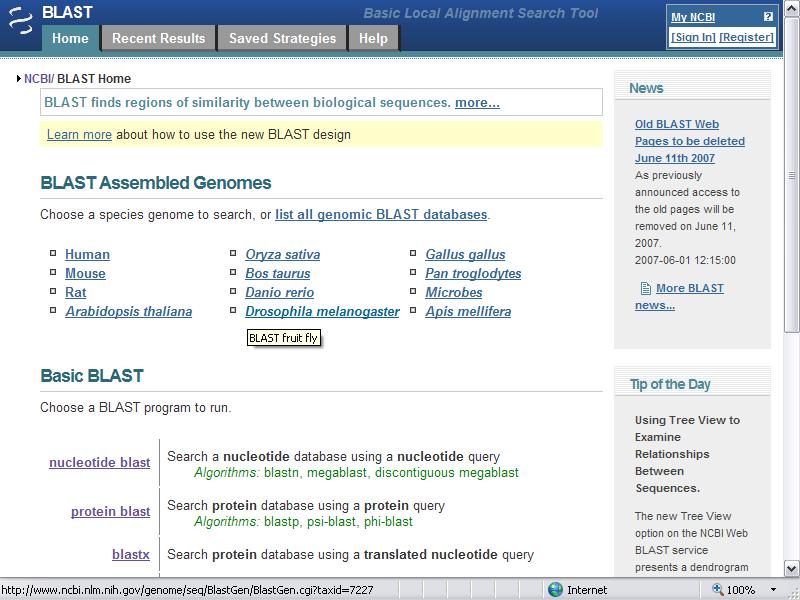Click the More BLAST news link
The image size is (800, 600).
tap(679, 296)
